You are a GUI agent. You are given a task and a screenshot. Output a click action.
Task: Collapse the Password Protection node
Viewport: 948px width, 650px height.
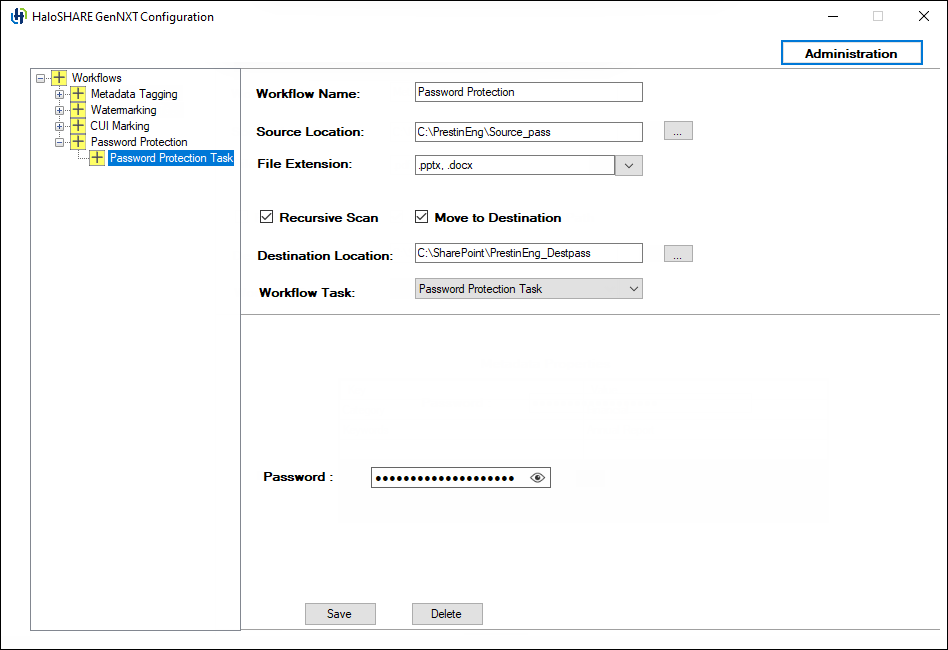[59, 142]
